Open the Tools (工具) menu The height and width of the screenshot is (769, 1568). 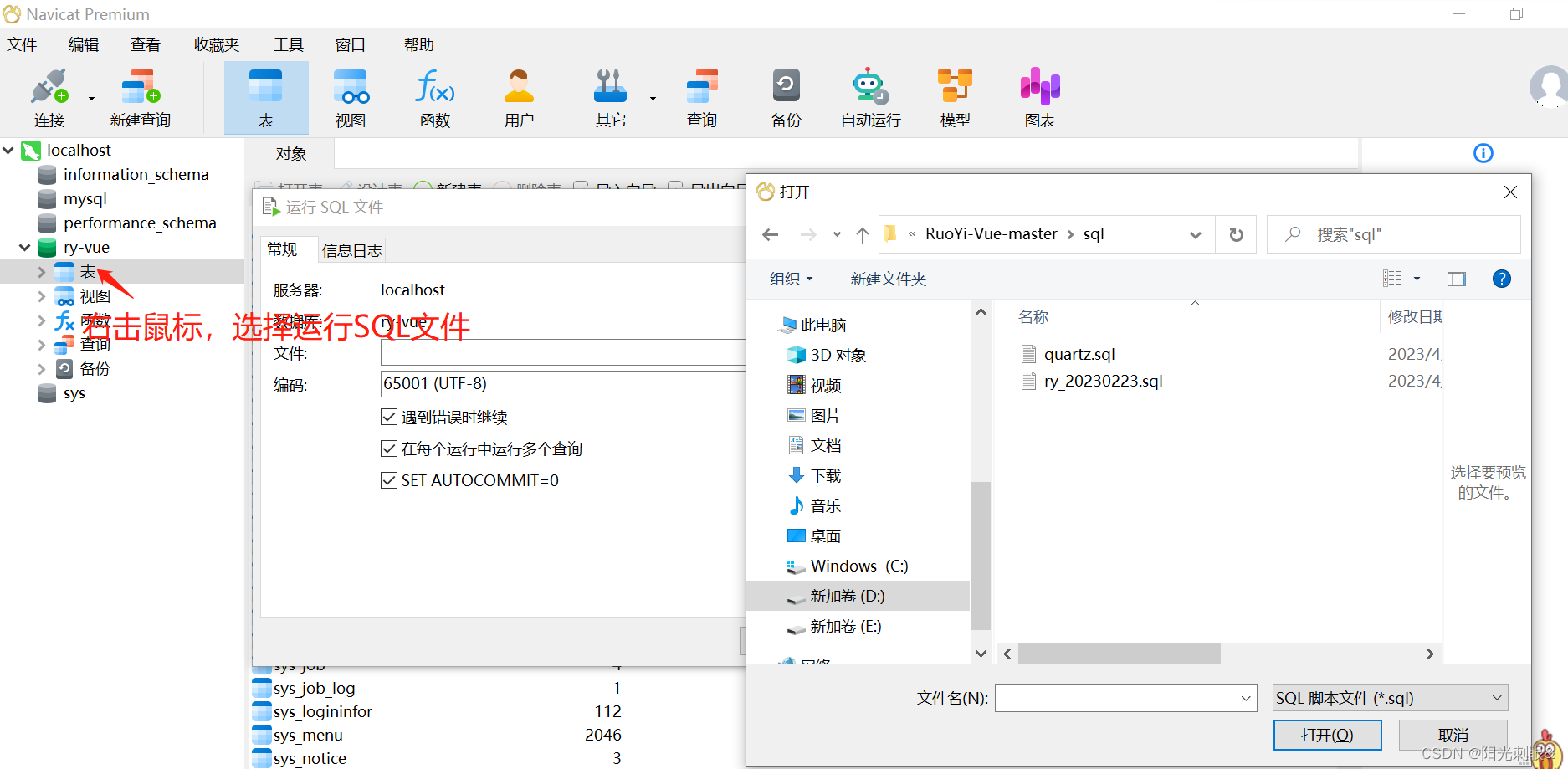(289, 45)
